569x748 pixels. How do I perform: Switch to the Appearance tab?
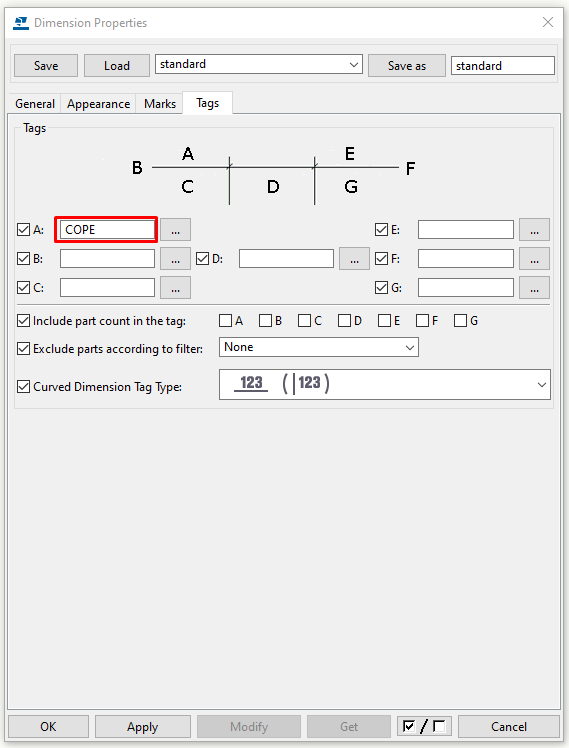pyautogui.click(x=98, y=104)
